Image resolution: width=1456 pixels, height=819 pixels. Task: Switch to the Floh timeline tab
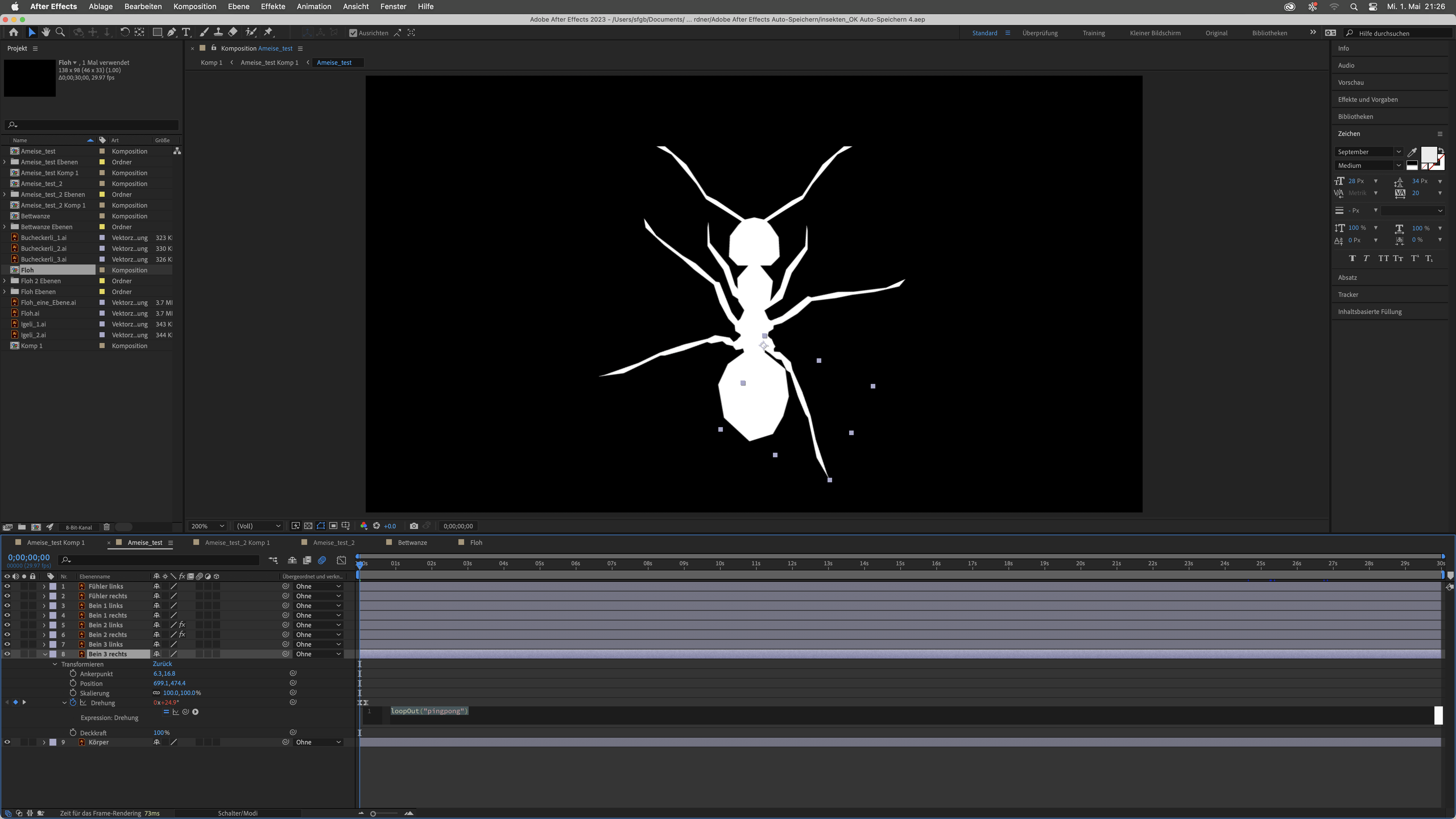click(x=476, y=542)
